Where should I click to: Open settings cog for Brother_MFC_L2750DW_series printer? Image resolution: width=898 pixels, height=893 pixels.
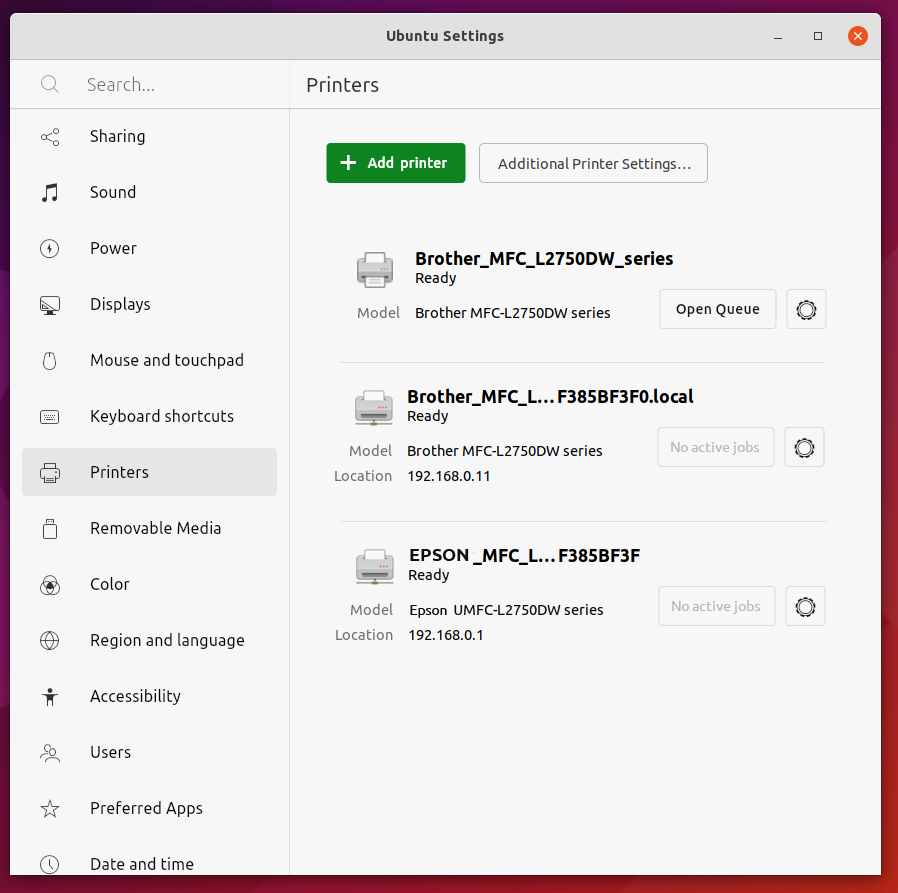(806, 309)
